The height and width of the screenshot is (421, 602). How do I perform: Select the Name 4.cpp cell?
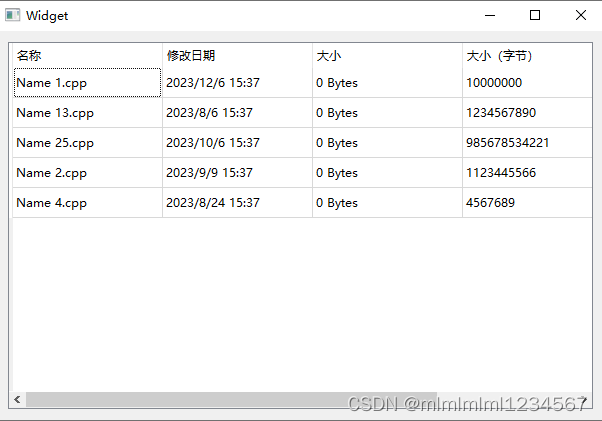(x=88, y=203)
